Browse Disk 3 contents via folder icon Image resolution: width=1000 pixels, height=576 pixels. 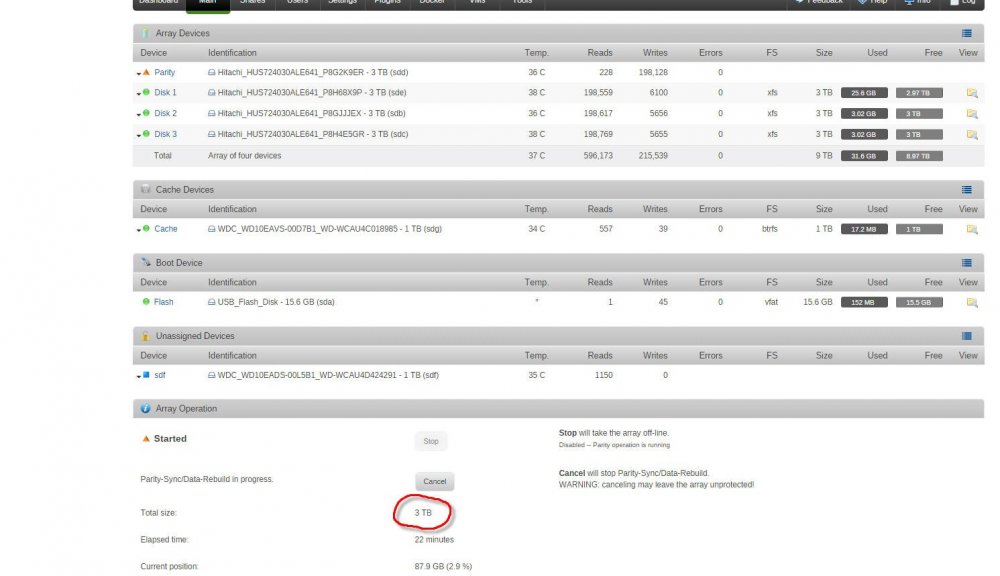pos(972,135)
